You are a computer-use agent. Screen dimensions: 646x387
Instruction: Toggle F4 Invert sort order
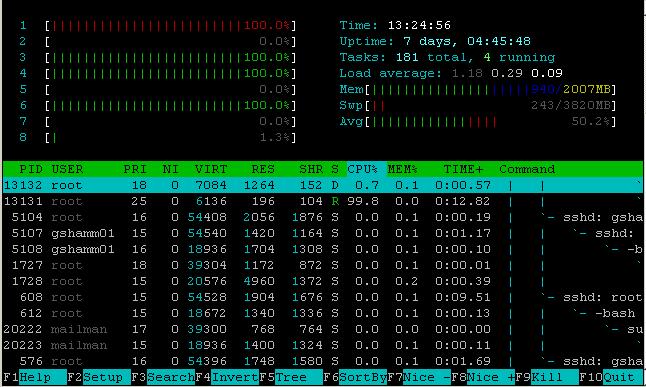coord(227,377)
